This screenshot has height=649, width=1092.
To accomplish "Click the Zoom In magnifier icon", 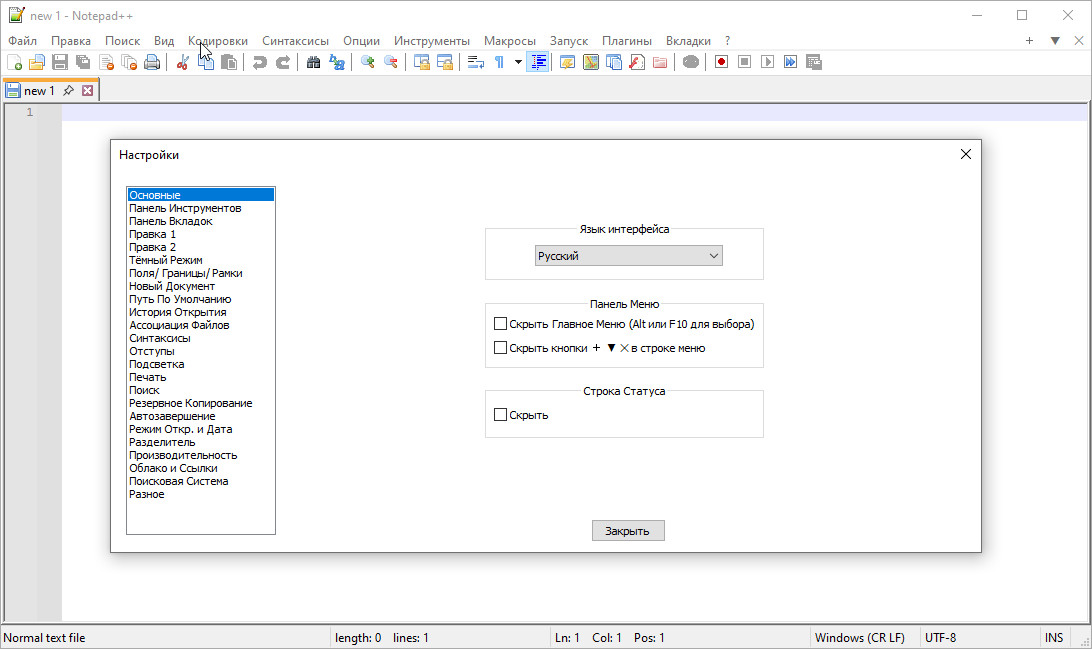I will pos(368,62).
